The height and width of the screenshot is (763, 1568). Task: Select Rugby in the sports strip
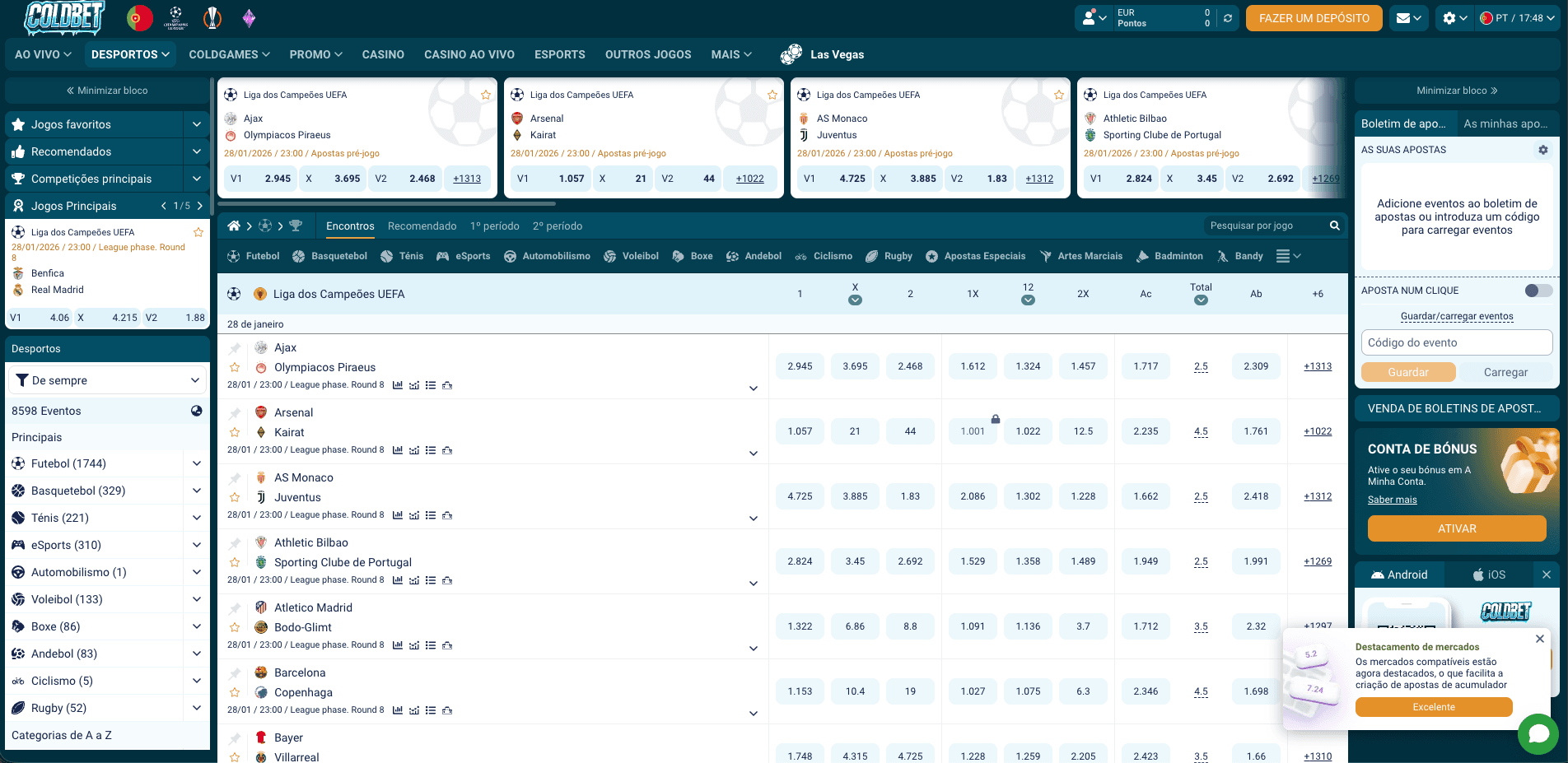(889, 256)
